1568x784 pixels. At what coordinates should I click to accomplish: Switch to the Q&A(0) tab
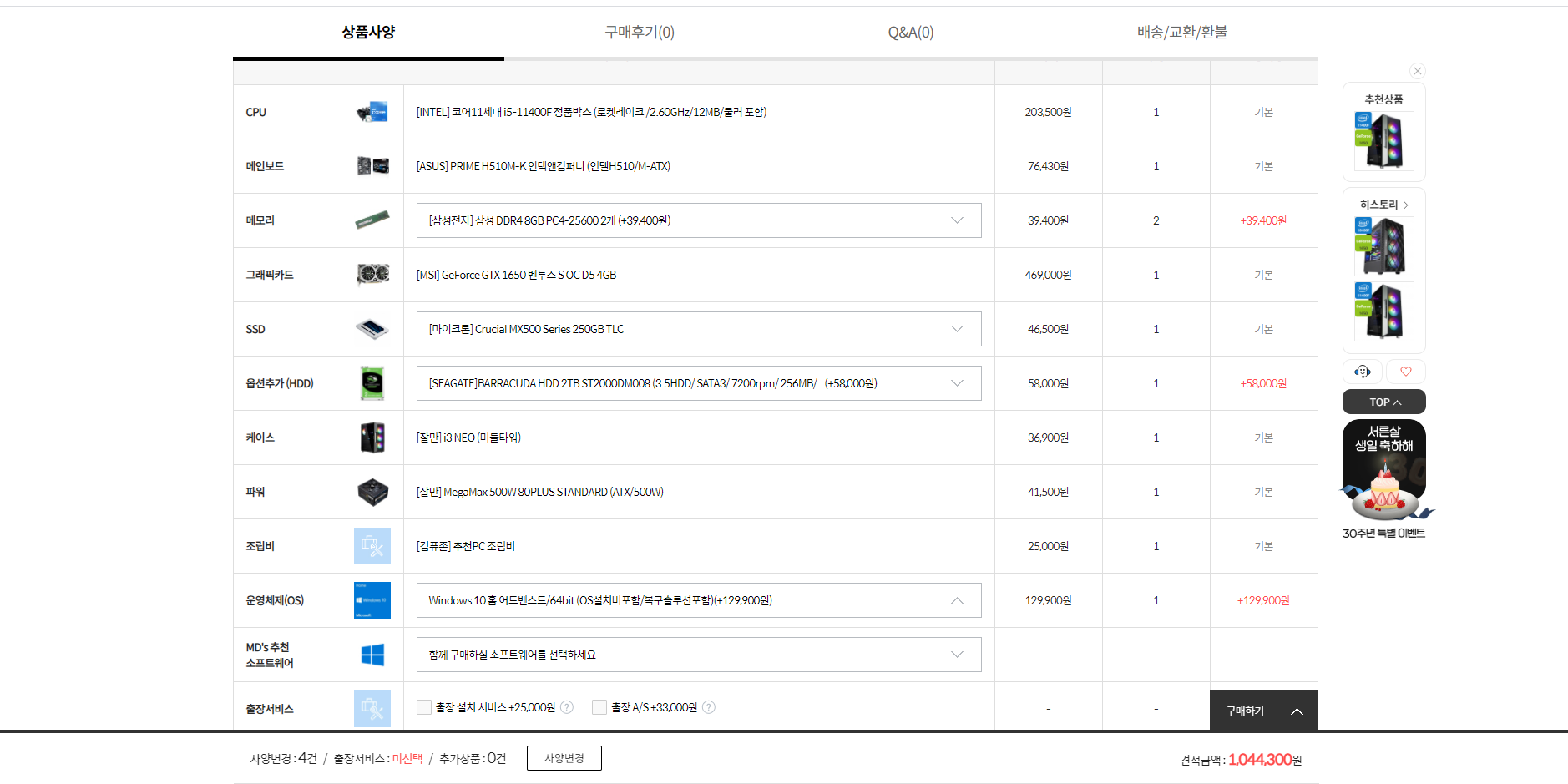pyautogui.click(x=911, y=32)
